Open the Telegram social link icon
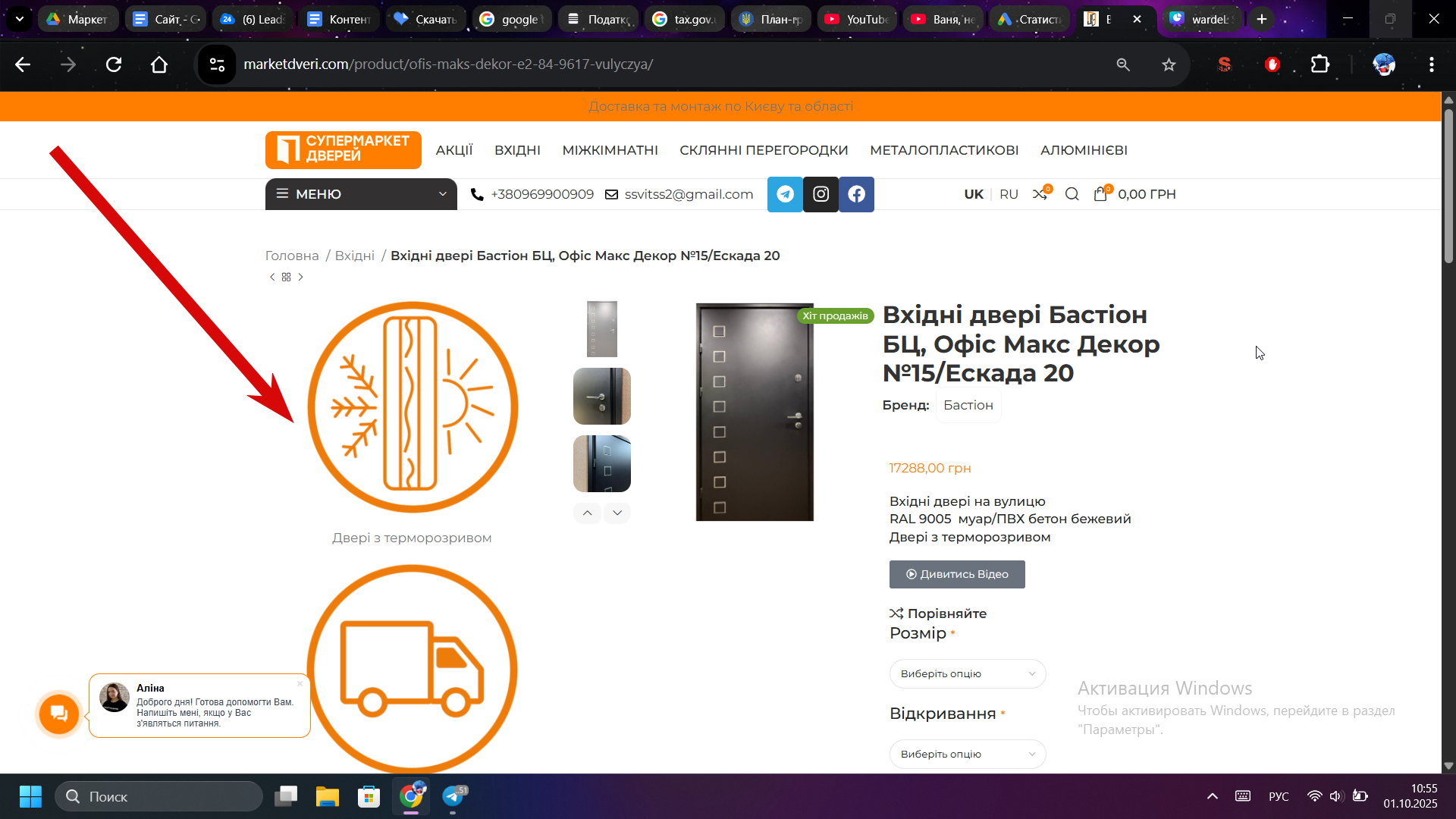Screen dimensions: 1456x819 point(785,194)
